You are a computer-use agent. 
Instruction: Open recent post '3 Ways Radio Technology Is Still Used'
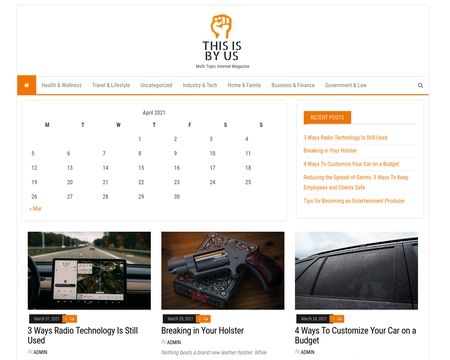(345, 137)
